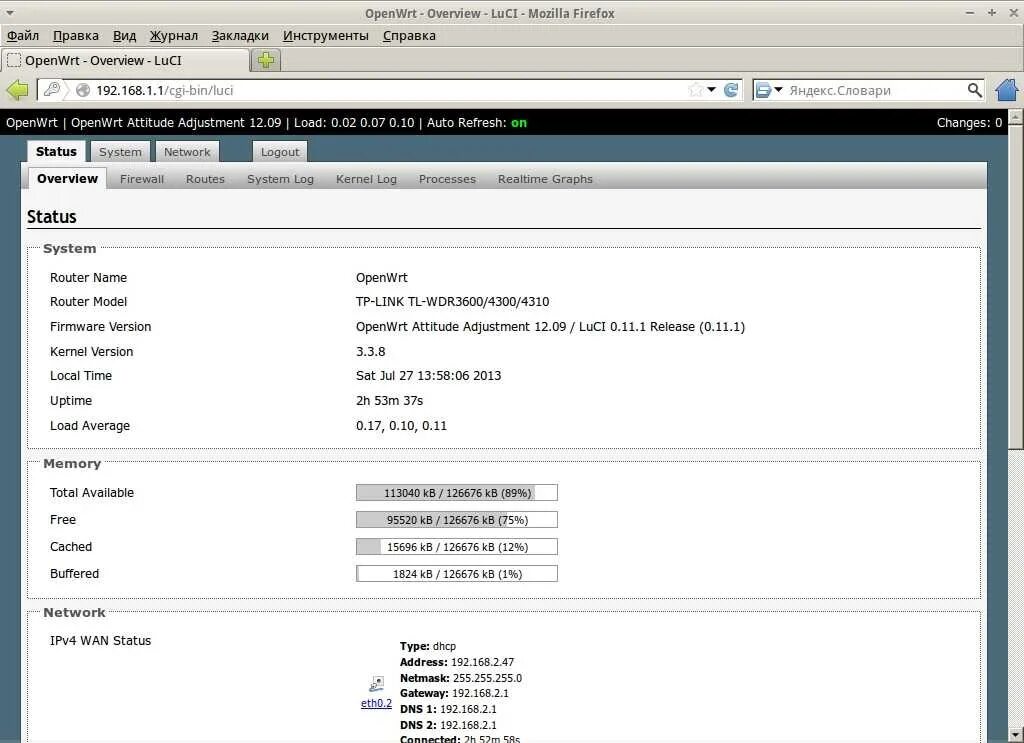Screen dimensions: 1024x743
Task: Click load average 0.17, 0.10, 0.11
Action: pos(401,426)
